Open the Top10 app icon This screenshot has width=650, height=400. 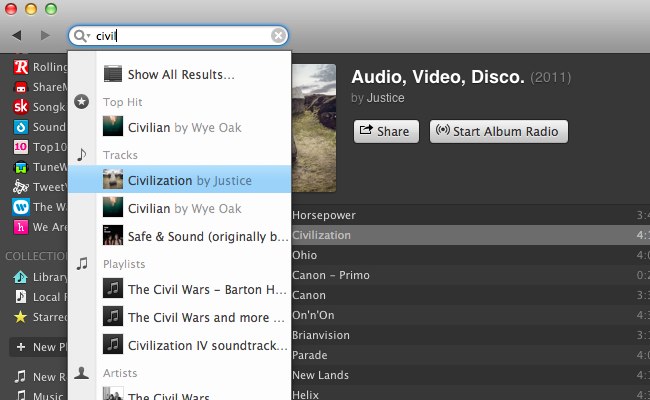coord(21,147)
